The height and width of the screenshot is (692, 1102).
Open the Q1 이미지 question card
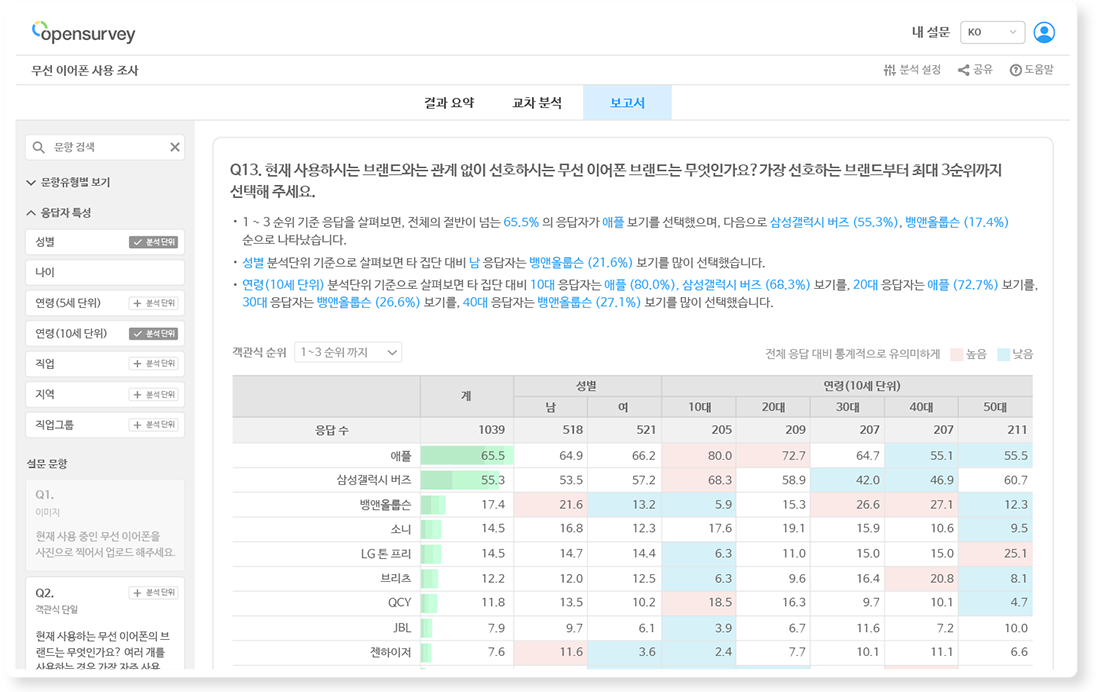coord(105,524)
